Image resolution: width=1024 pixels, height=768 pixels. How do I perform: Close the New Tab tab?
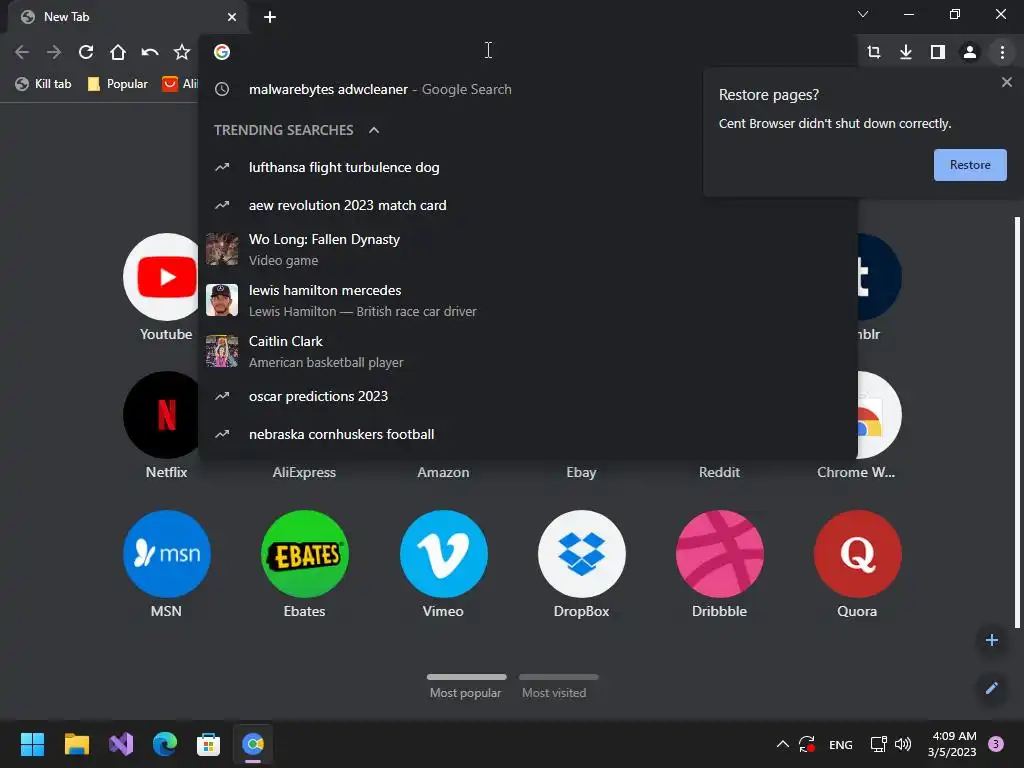232,17
